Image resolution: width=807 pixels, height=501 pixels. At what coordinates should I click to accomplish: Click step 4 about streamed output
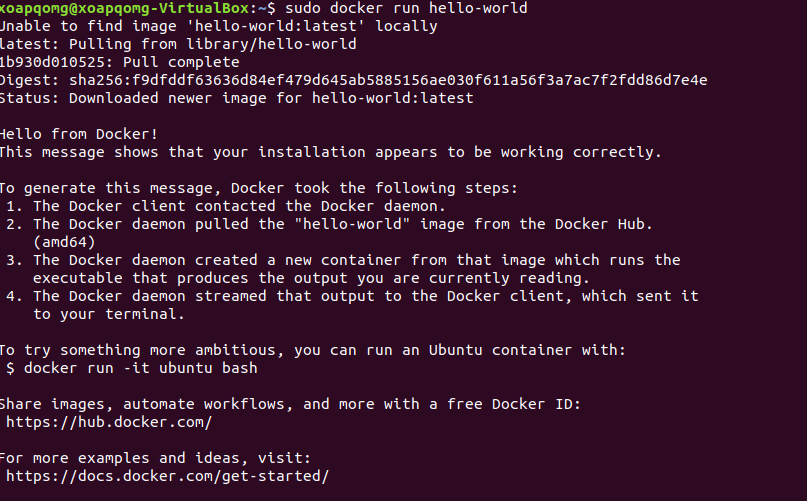[352, 305]
